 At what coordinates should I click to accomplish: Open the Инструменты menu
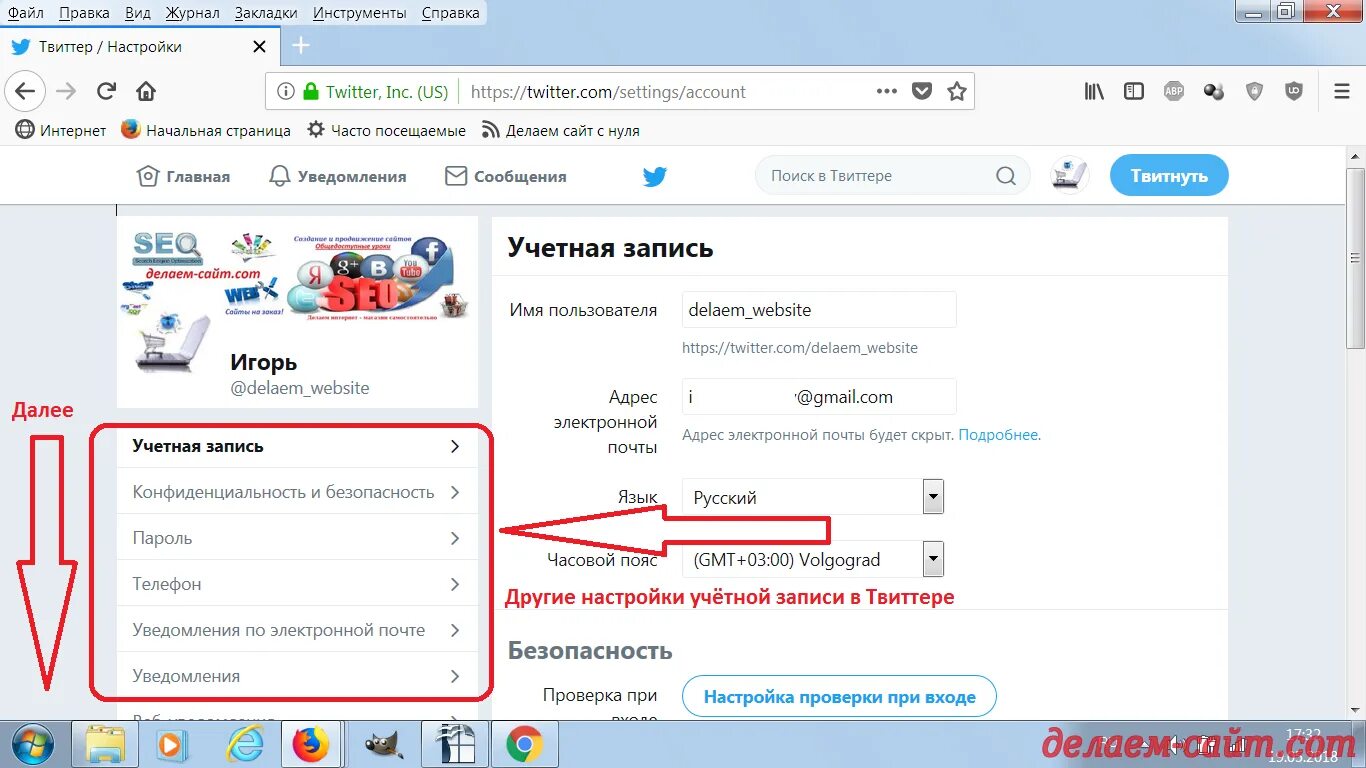pos(359,13)
